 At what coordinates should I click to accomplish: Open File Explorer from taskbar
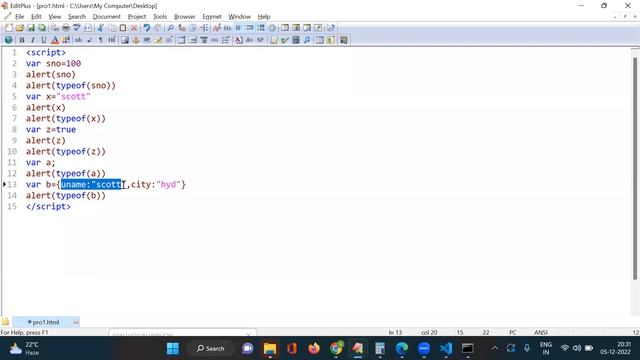tap(270, 349)
